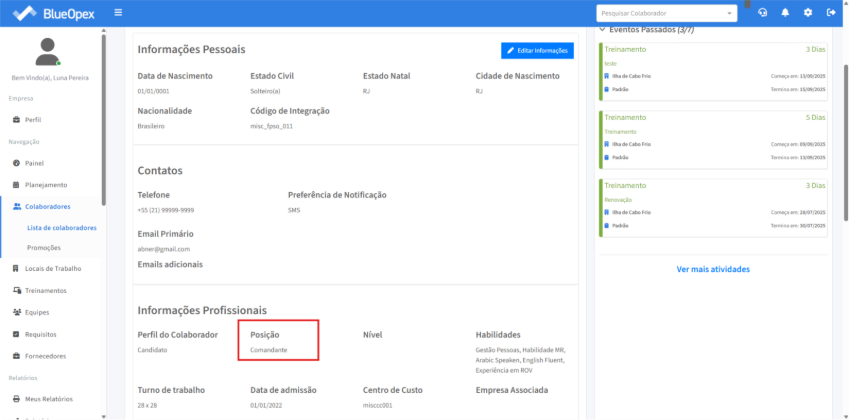The height and width of the screenshot is (420, 849).
Task: Click the BlueOpex logo
Action: 53,13
